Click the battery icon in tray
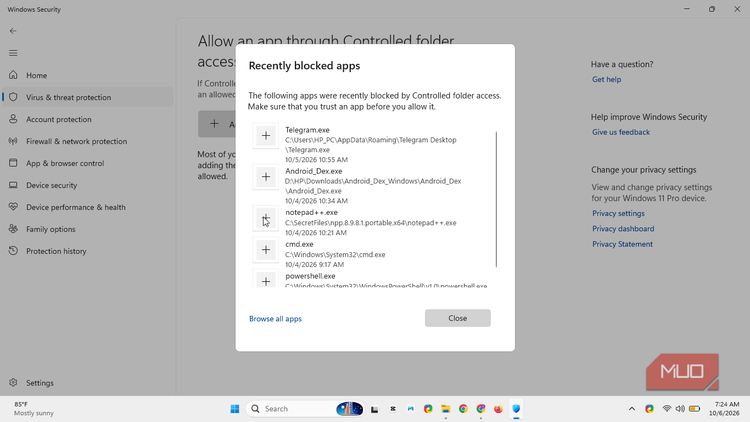Screen dimensions: 750x422 (x=695, y=409)
